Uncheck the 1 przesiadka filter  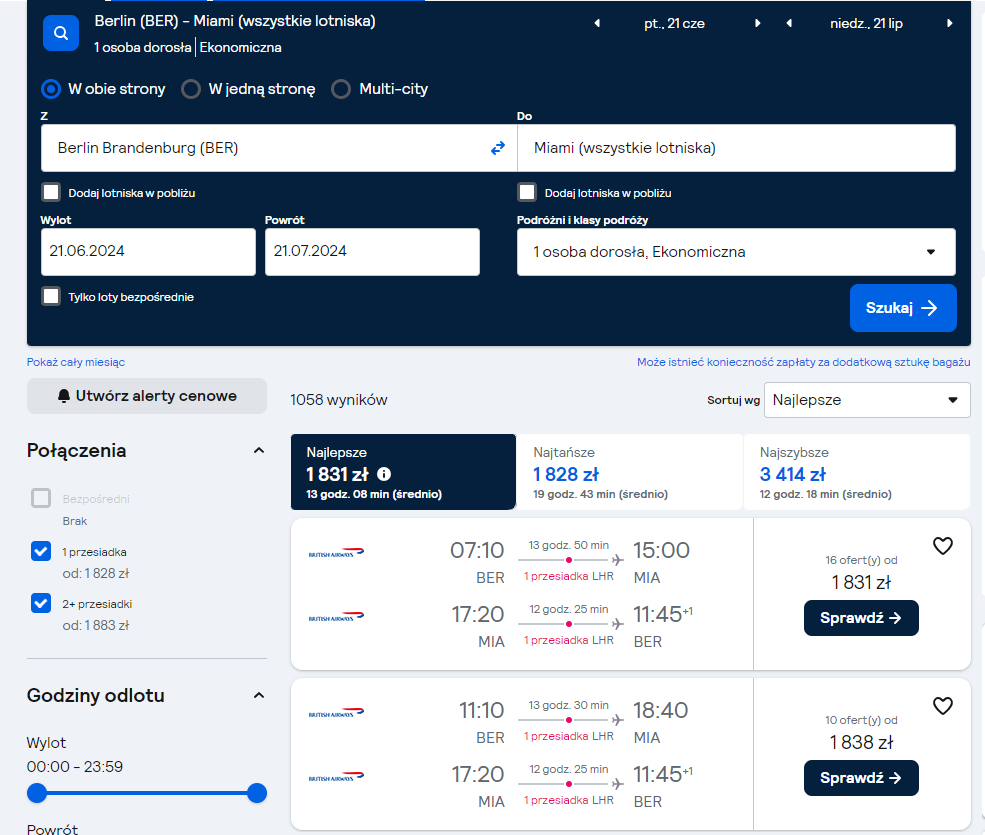coord(41,552)
